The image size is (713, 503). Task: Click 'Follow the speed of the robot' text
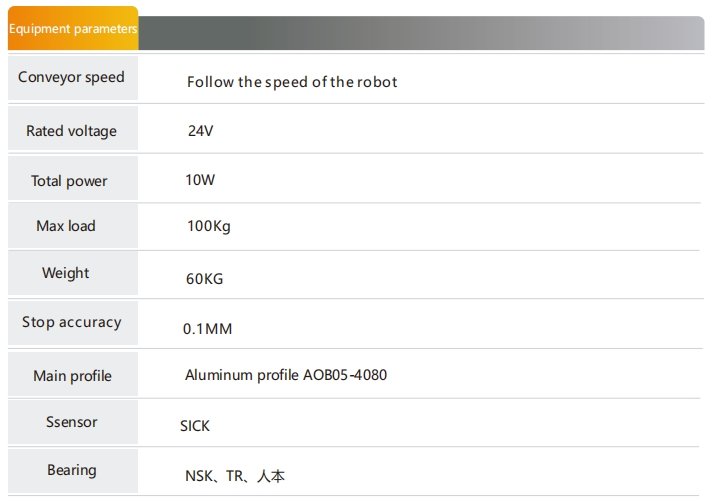(292, 82)
